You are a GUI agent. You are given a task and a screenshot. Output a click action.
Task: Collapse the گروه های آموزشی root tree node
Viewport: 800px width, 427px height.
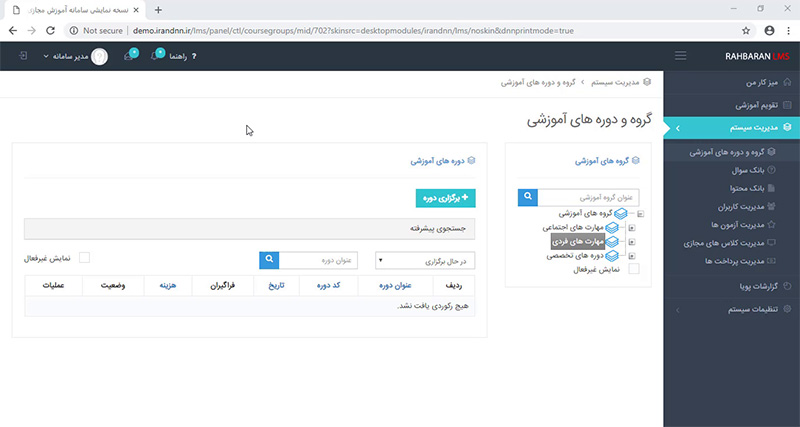[x=640, y=213]
